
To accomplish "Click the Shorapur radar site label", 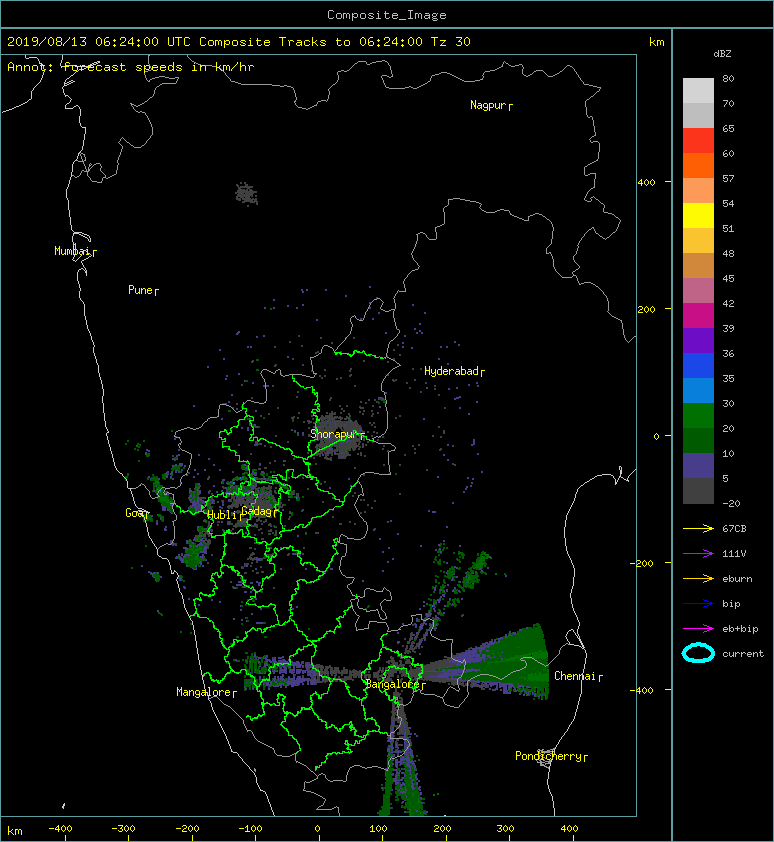I will pos(334,434).
